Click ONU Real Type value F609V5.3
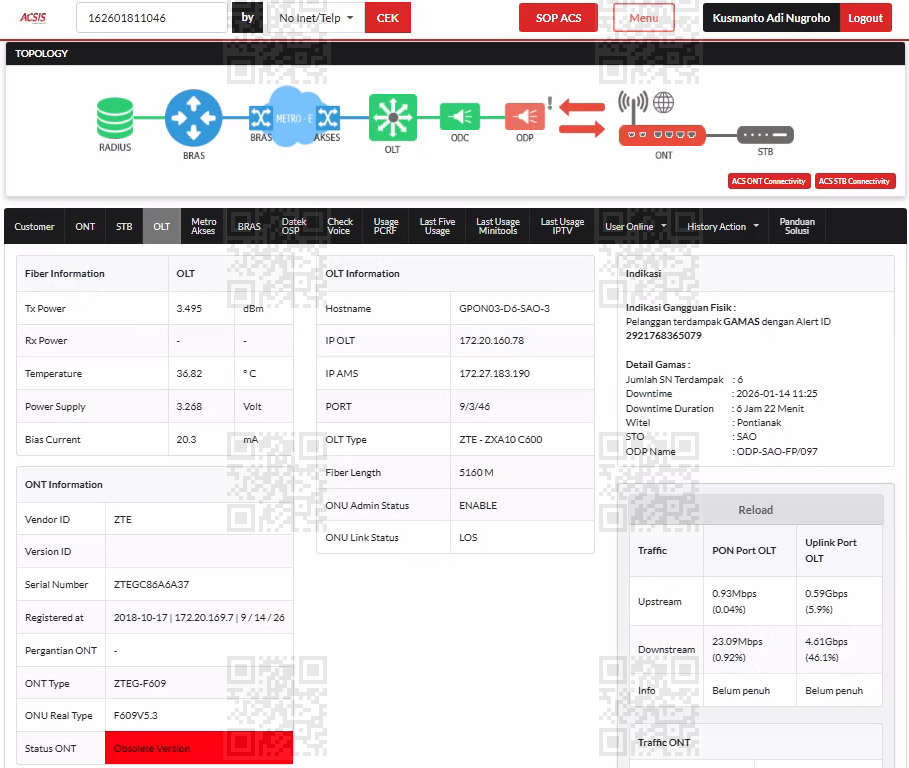The image size is (909, 768). coord(136,716)
